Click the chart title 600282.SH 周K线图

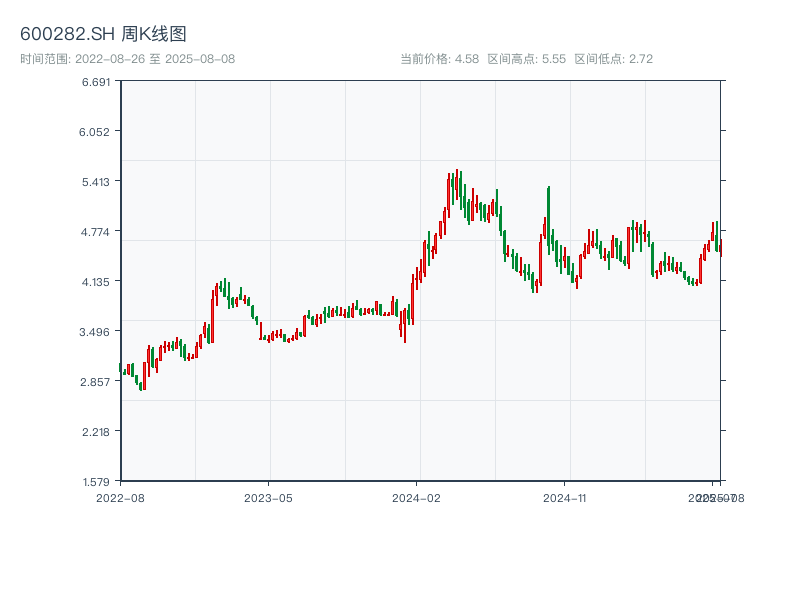(x=103, y=34)
